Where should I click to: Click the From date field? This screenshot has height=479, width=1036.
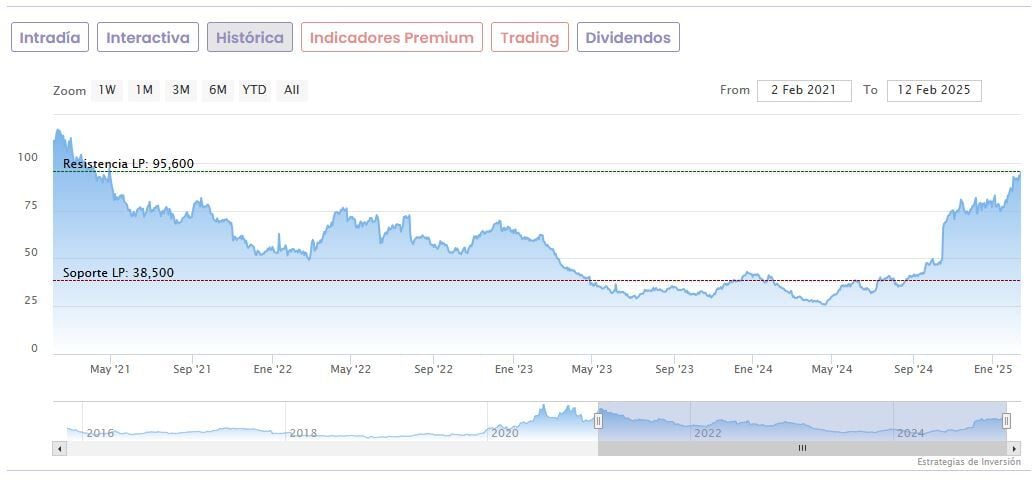(x=804, y=90)
